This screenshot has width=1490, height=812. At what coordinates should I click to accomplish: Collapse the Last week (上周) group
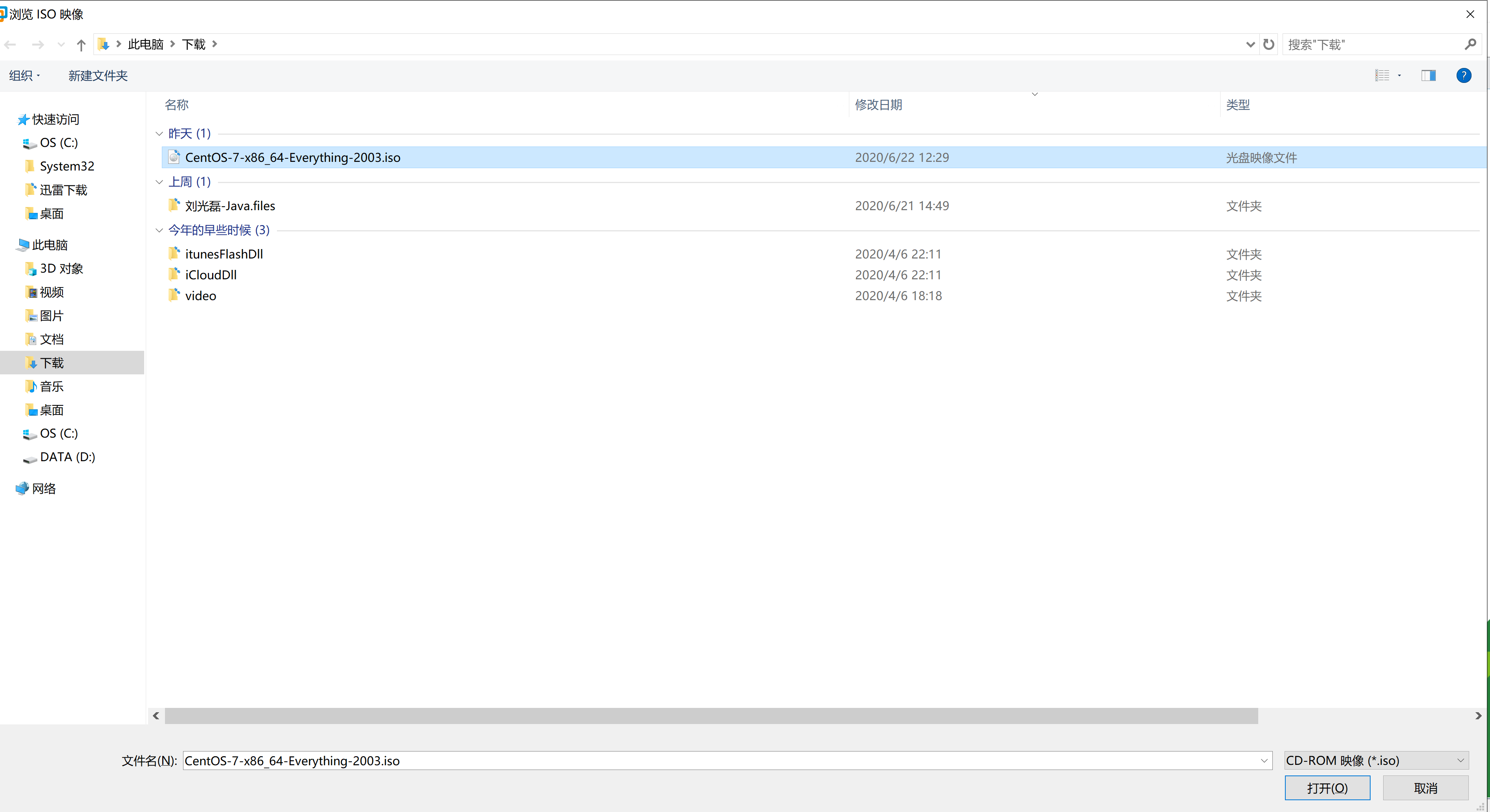[x=159, y=181]
